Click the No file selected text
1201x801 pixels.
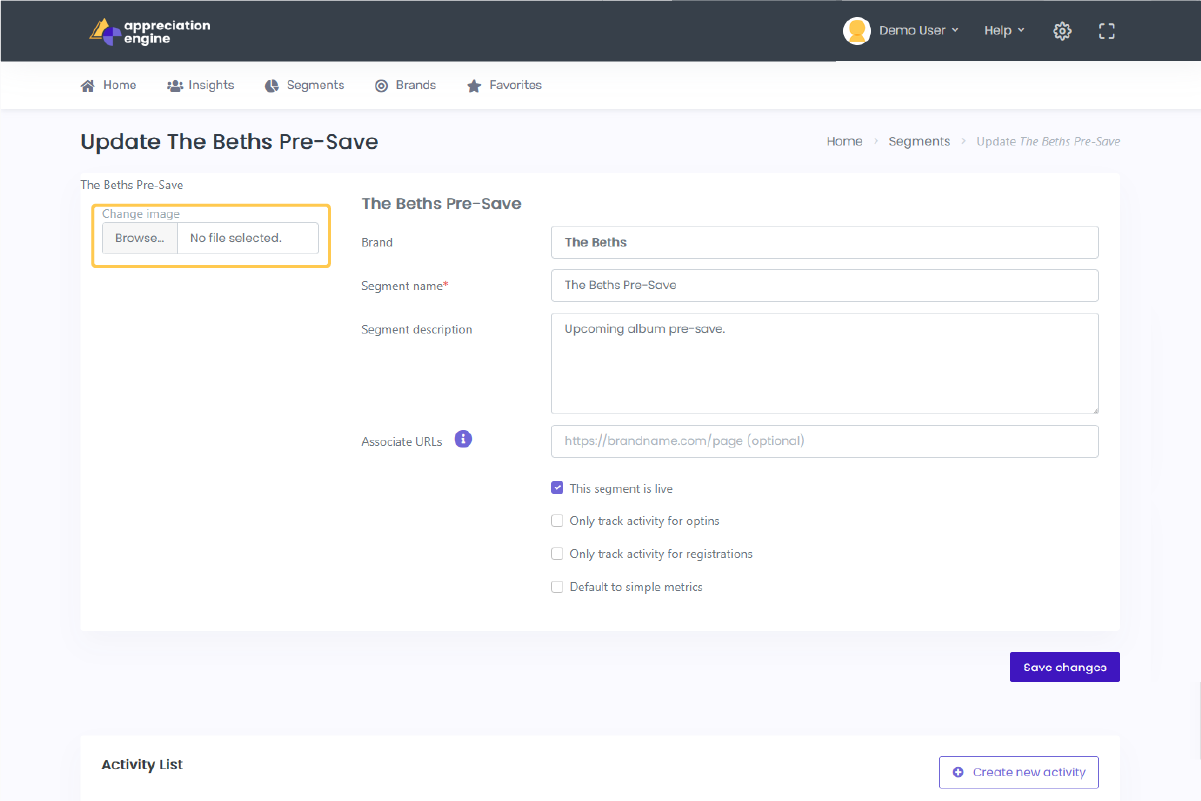[236, 238]
